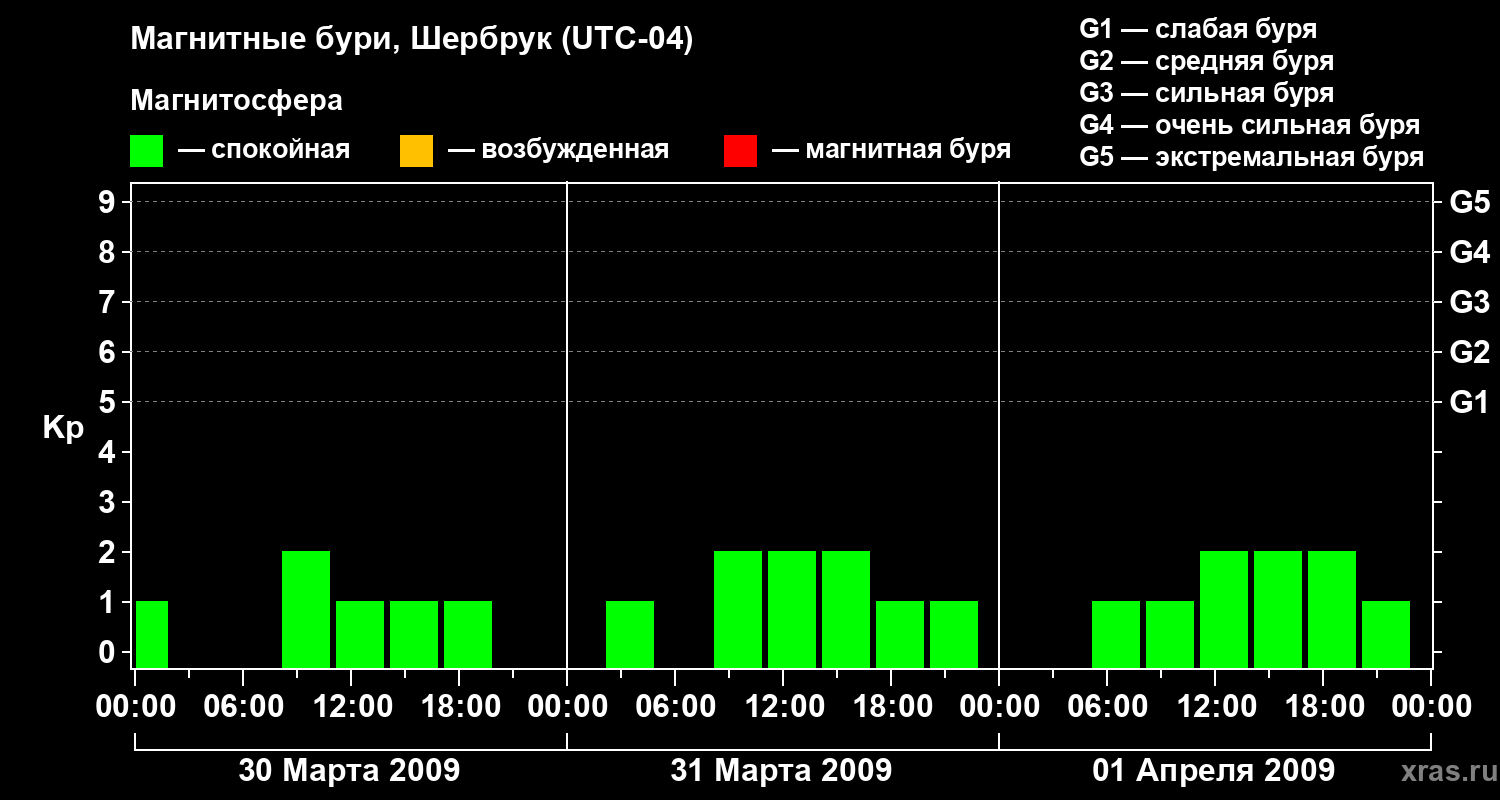Select the 'G3 — сильная буря' legend line
The height and width of the screenshot is (800, 1500).
(x=1206, y=93)
